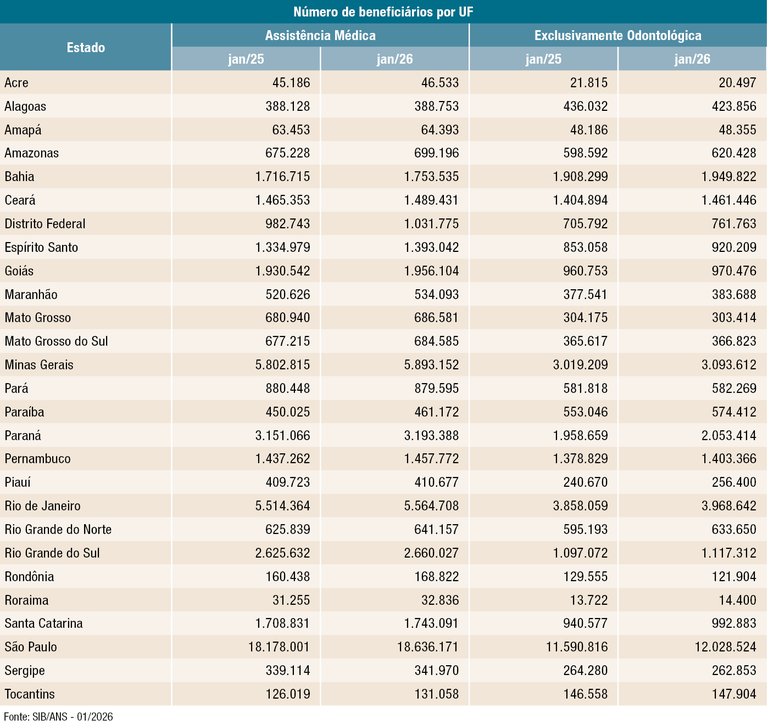Click jan/26 header under Exclusivamente Odontológica
Image resolution: width=768 pixels, height=725 pixels.
point(692,59)
